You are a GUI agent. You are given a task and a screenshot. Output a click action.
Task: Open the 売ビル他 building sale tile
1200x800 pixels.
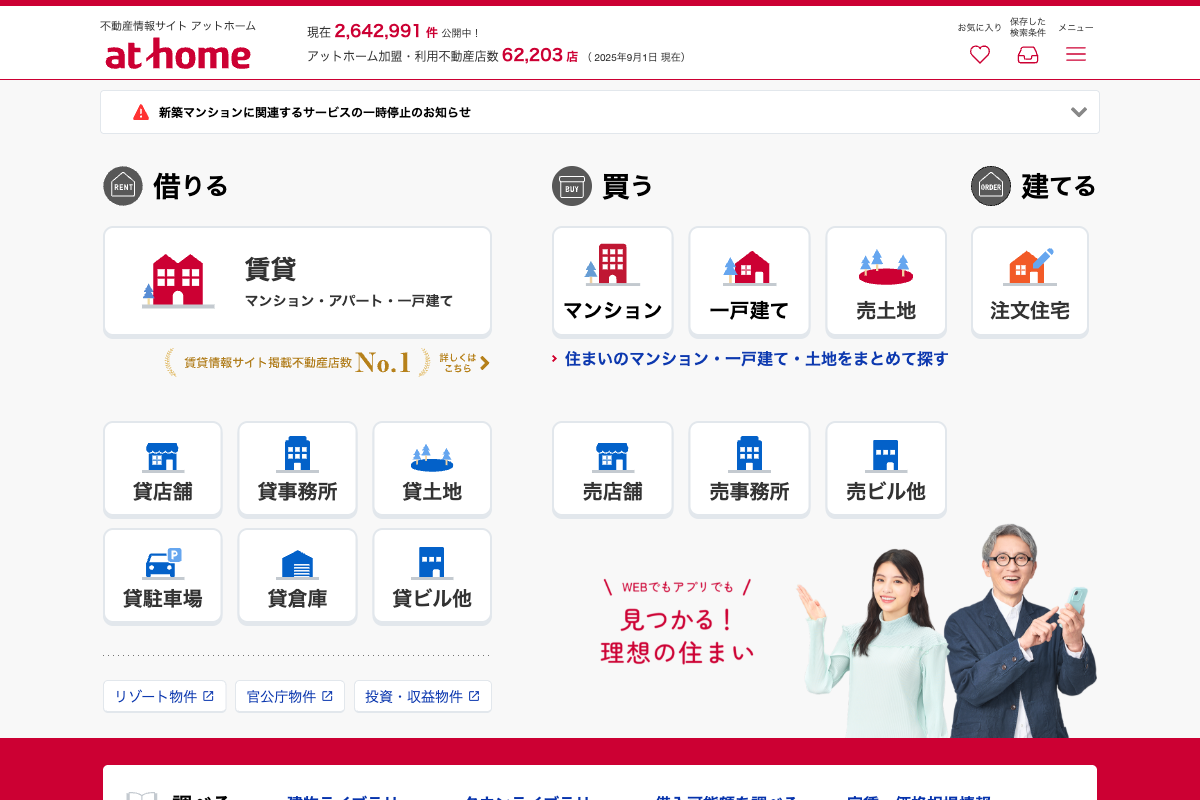(885, 469)
